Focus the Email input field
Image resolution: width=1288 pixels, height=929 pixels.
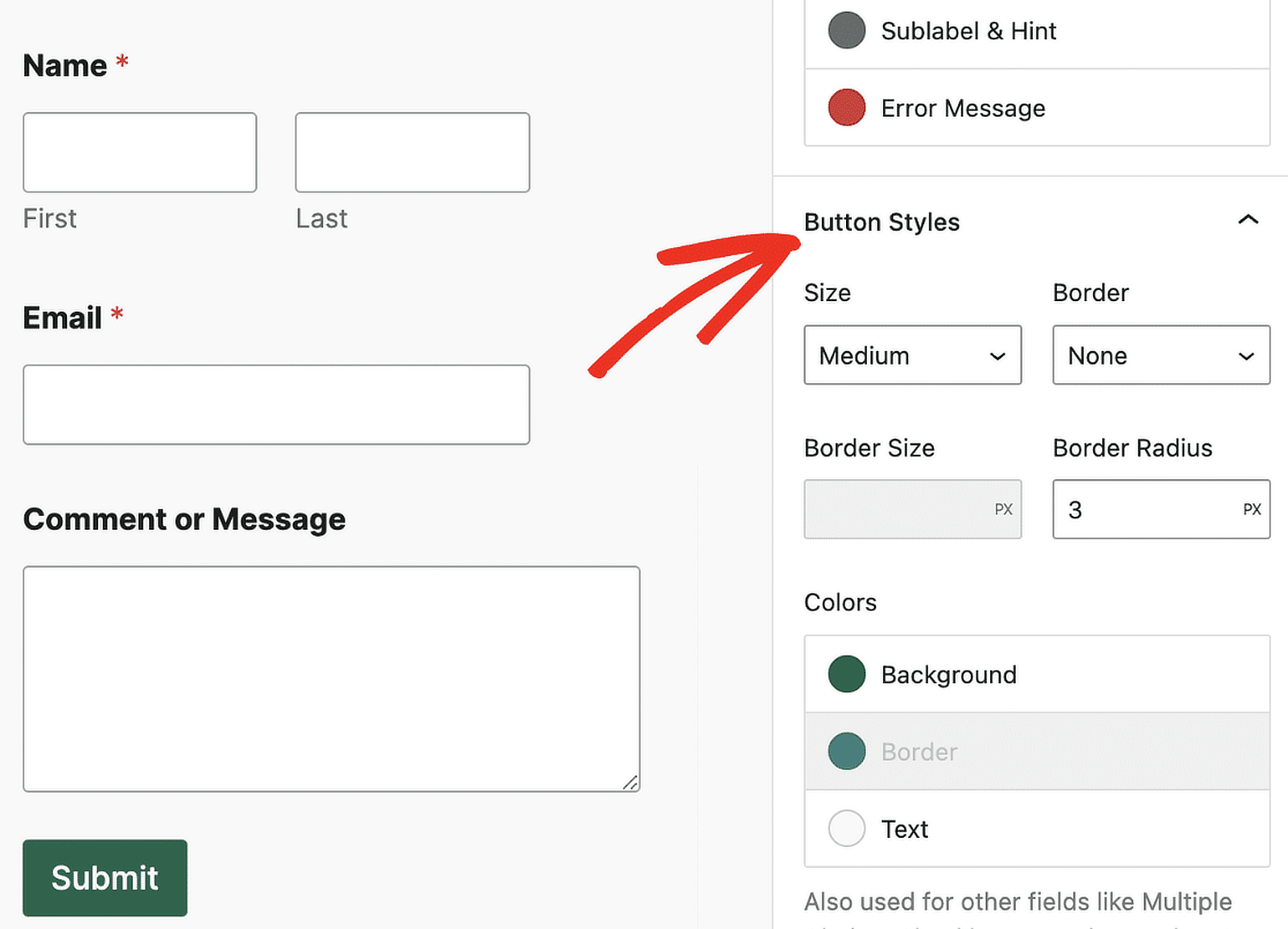pos(276,405)
